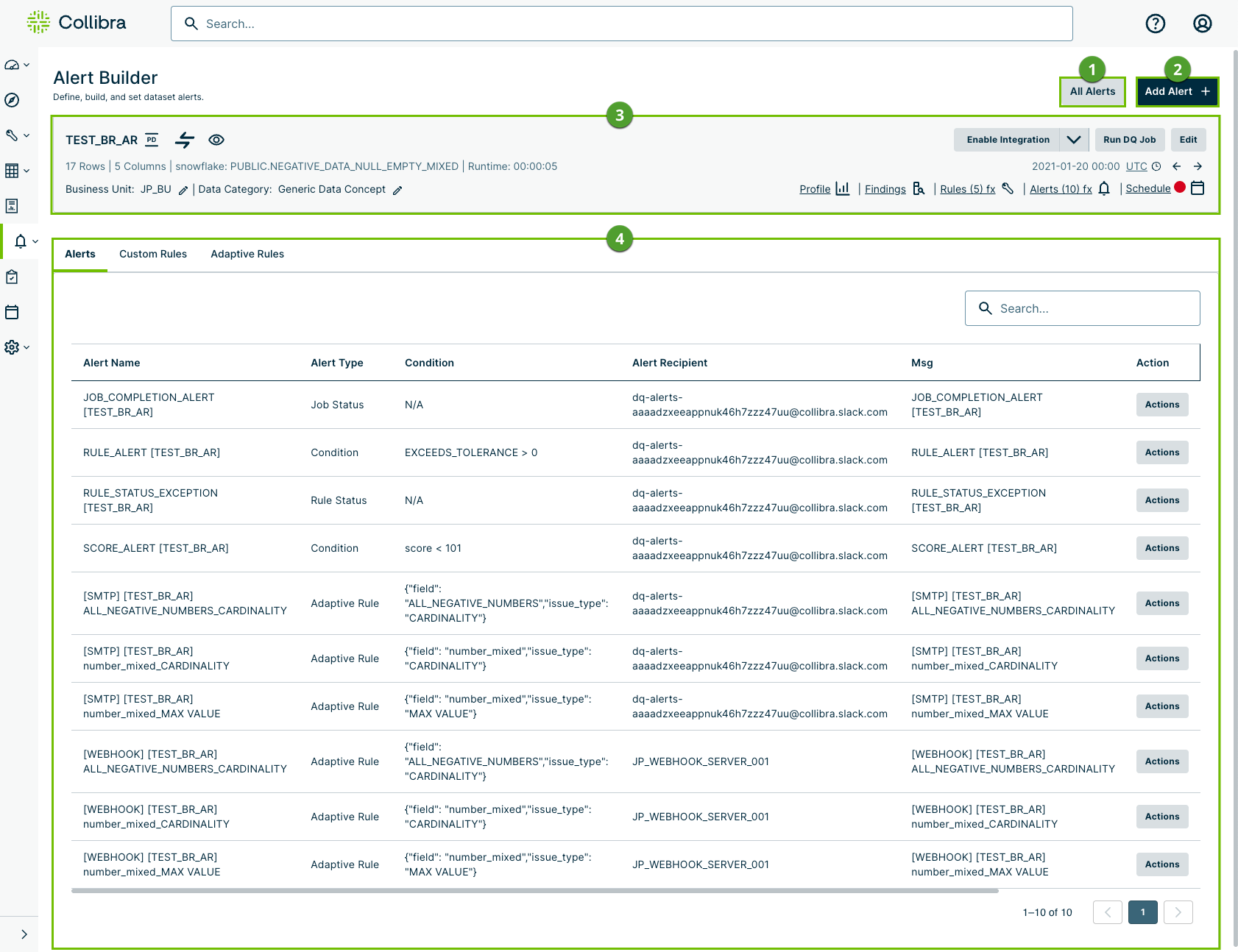Switch to the Adaptive Rules tab
The image size is (1238, 952).
[247, 254]
